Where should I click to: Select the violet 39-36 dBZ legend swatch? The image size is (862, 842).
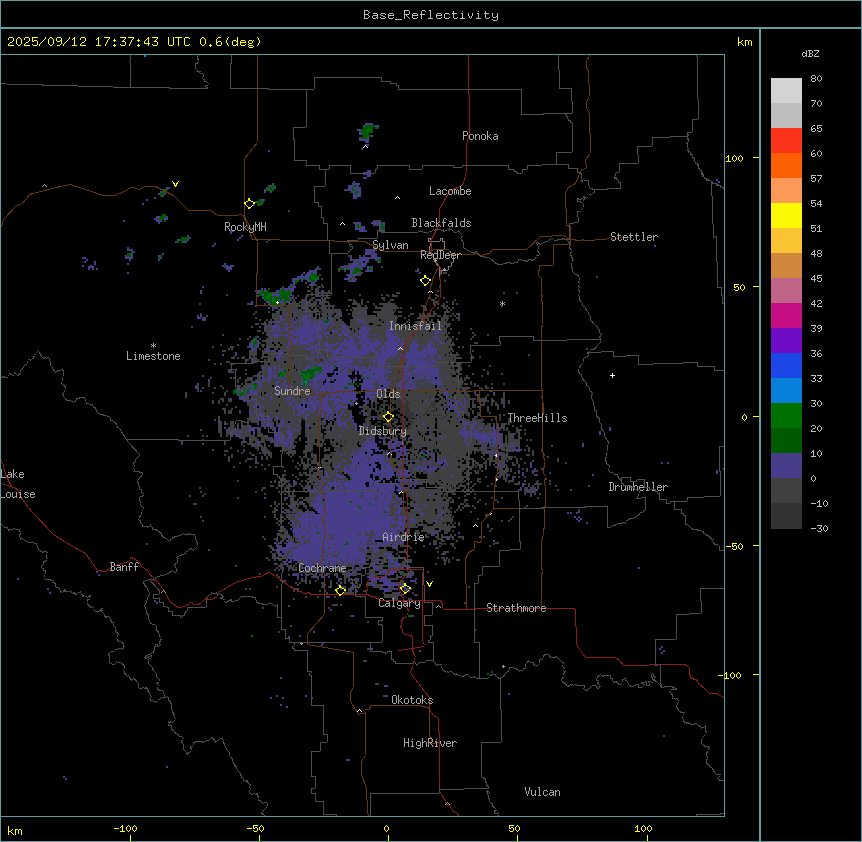(x=786, y=341)
